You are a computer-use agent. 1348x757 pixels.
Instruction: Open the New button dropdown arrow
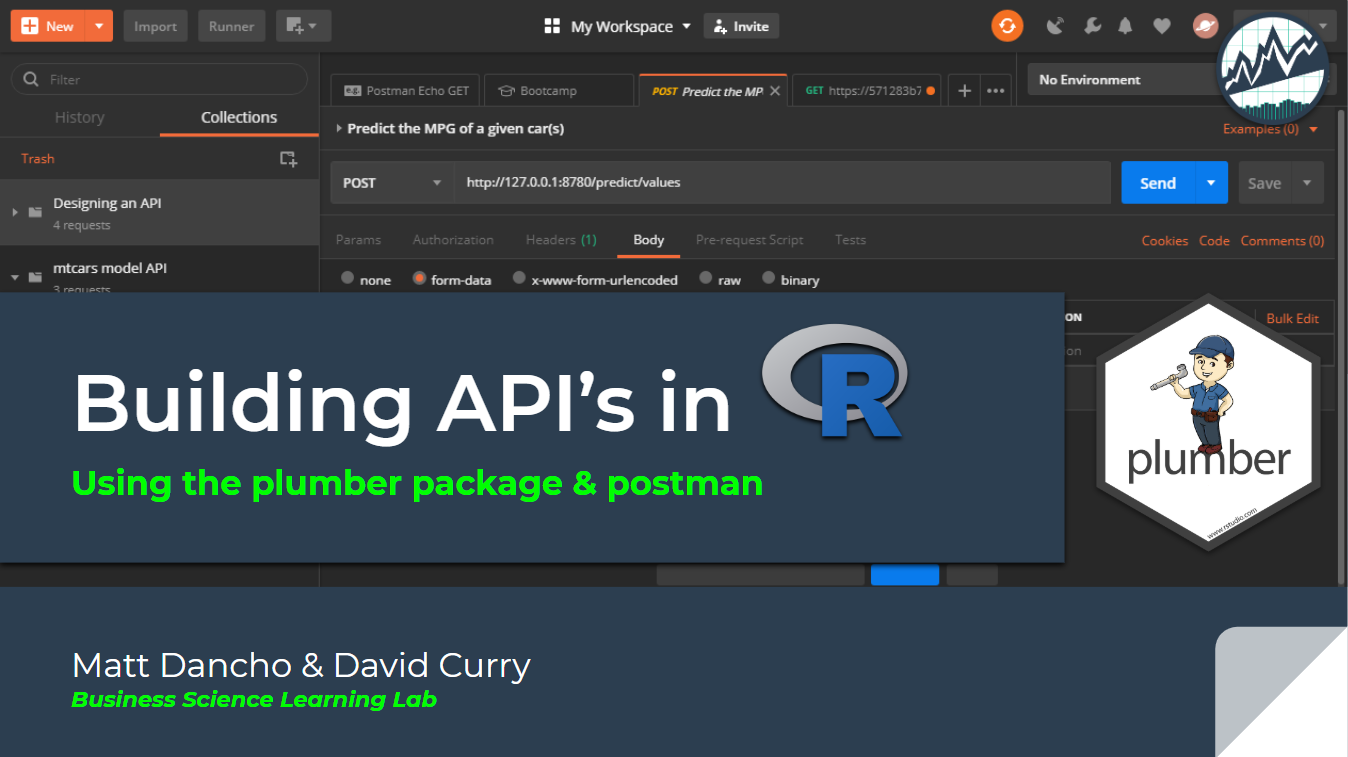click(x=99, y=26)
